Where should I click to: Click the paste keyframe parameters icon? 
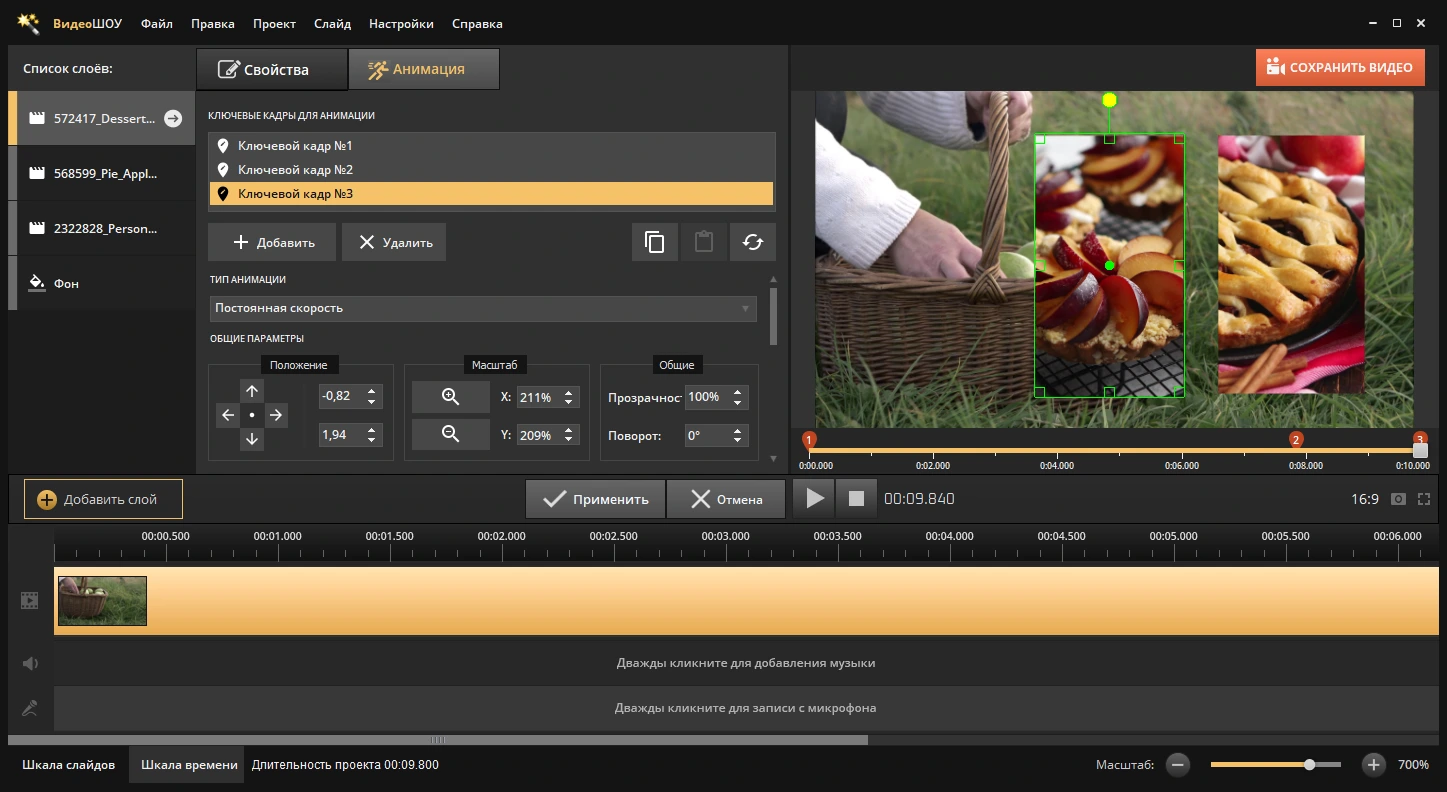(704, 242)
